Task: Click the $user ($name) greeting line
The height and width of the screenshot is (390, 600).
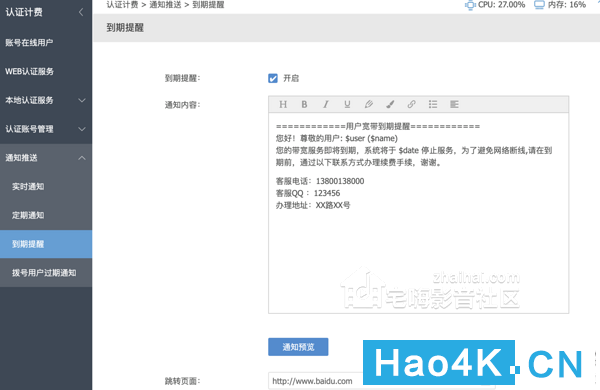Action: 337,139
